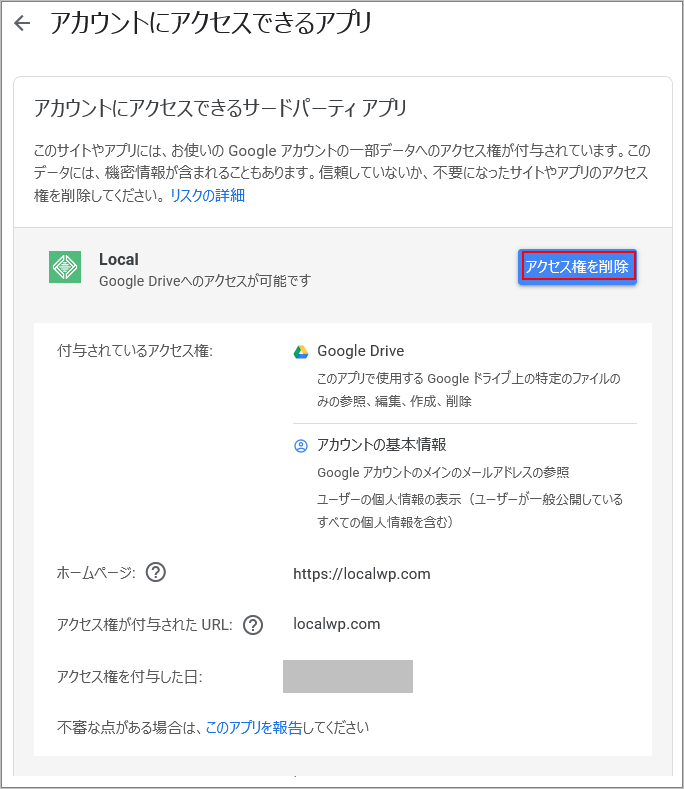
Task: Click the アカウントの基本情報 heading
Action: tap(382, 445)
